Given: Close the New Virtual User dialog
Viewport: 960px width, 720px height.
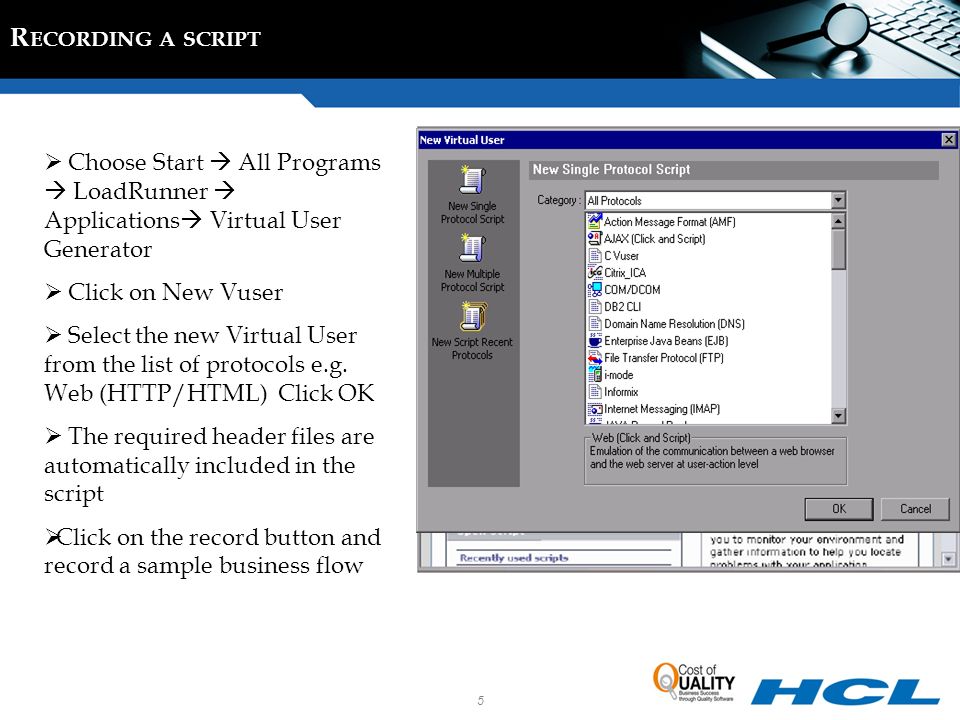Looking at the screenshot, I should pos(948,140).
